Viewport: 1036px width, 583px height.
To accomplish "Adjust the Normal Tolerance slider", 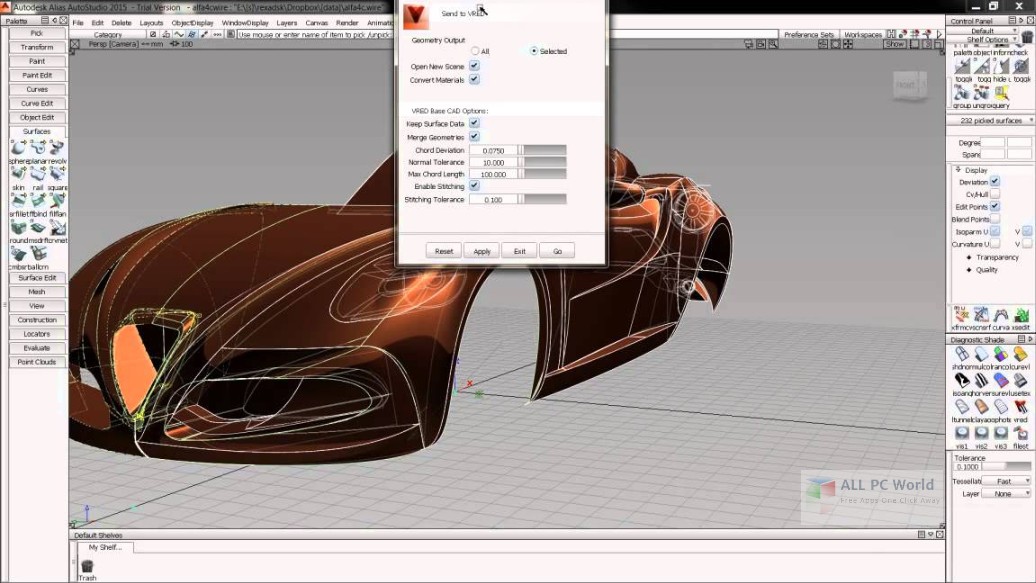I will pos(542,162).
